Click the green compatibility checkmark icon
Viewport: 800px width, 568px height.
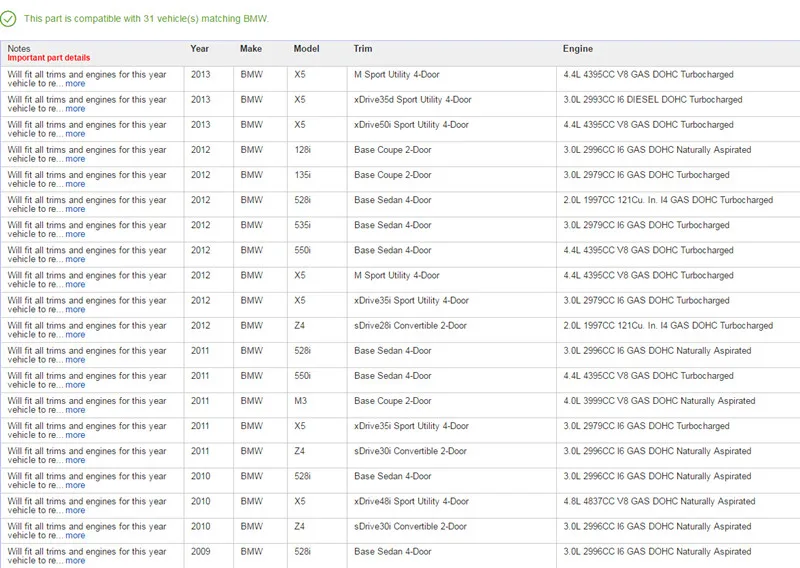[x=8, y=19]
